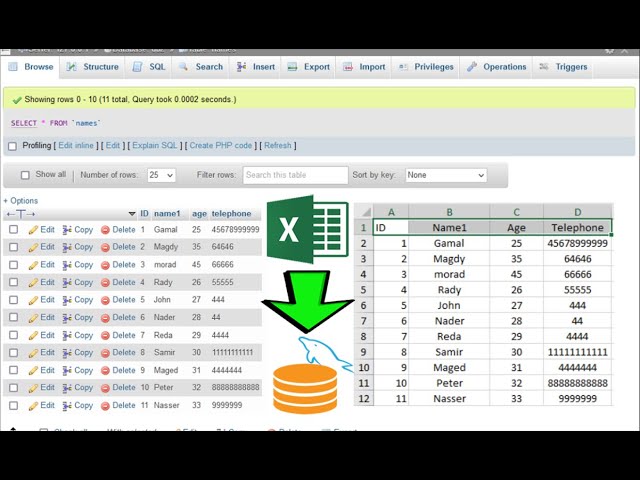Expand the + Options link
Viewport: 640px width, 480px height.
click(x=20, y=201)
